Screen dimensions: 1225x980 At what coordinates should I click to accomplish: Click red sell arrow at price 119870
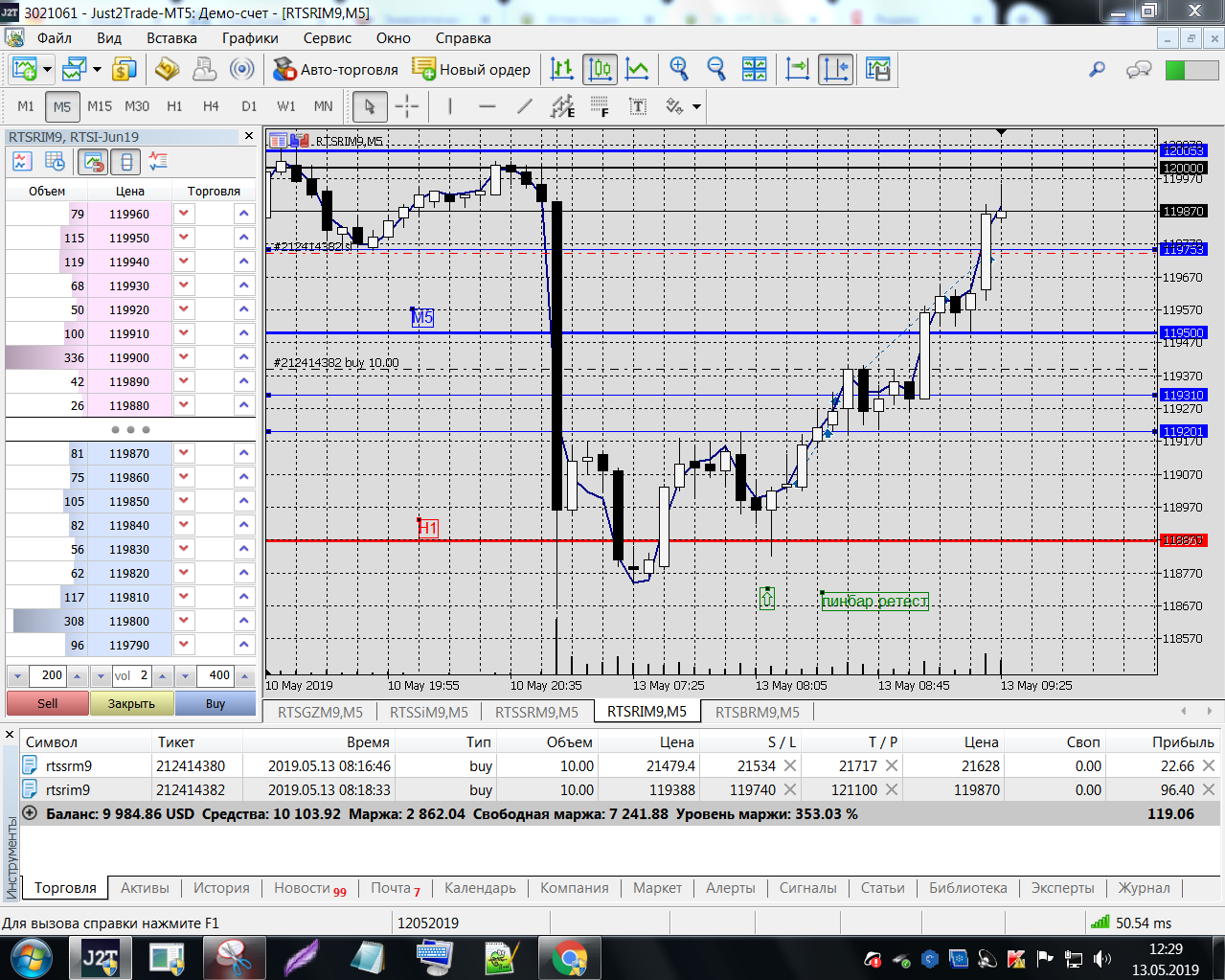(184, 453)
